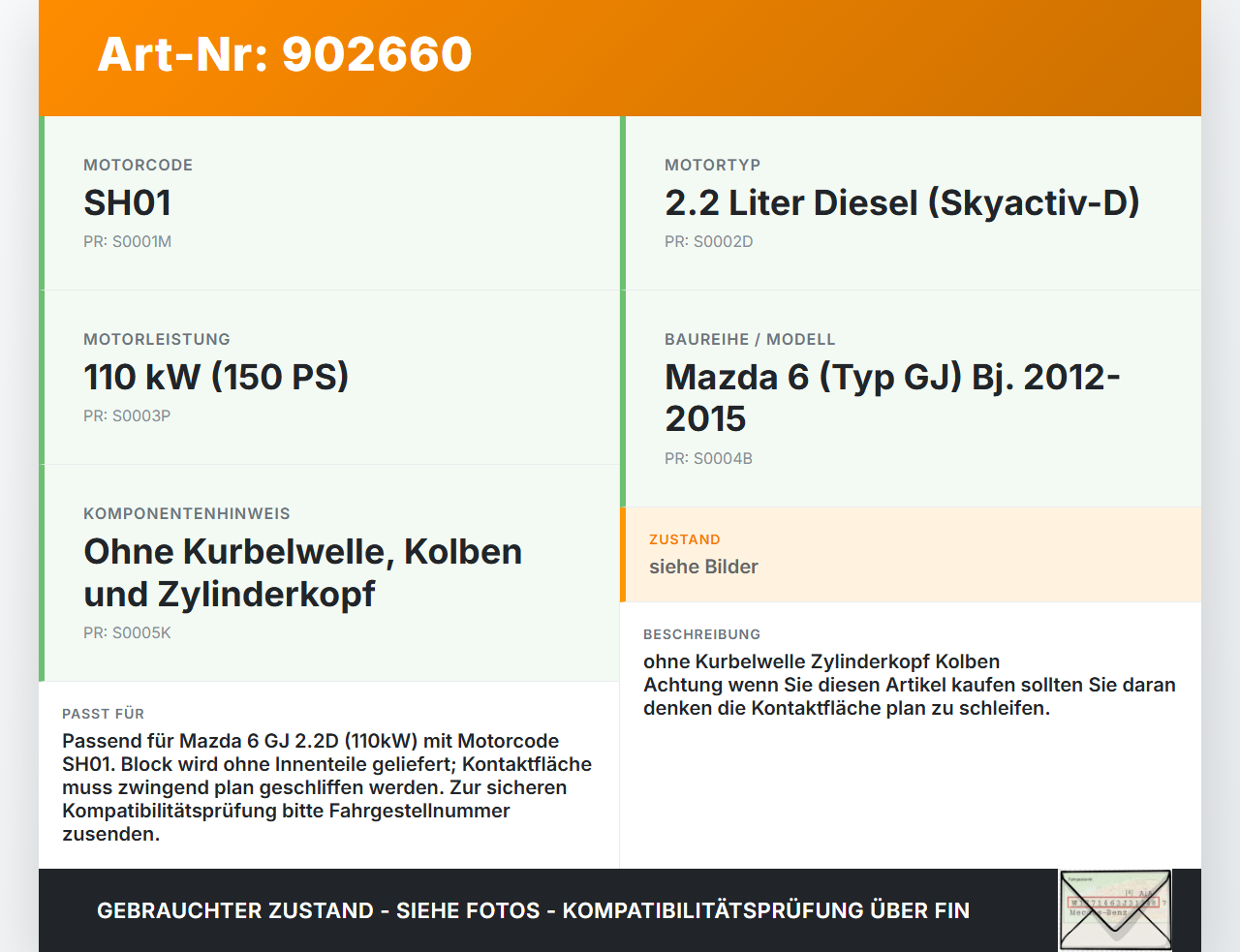Click the 'MOTORLEISTUNG' label
Viewport: 1240px width, 952px height.
point(157,339)
